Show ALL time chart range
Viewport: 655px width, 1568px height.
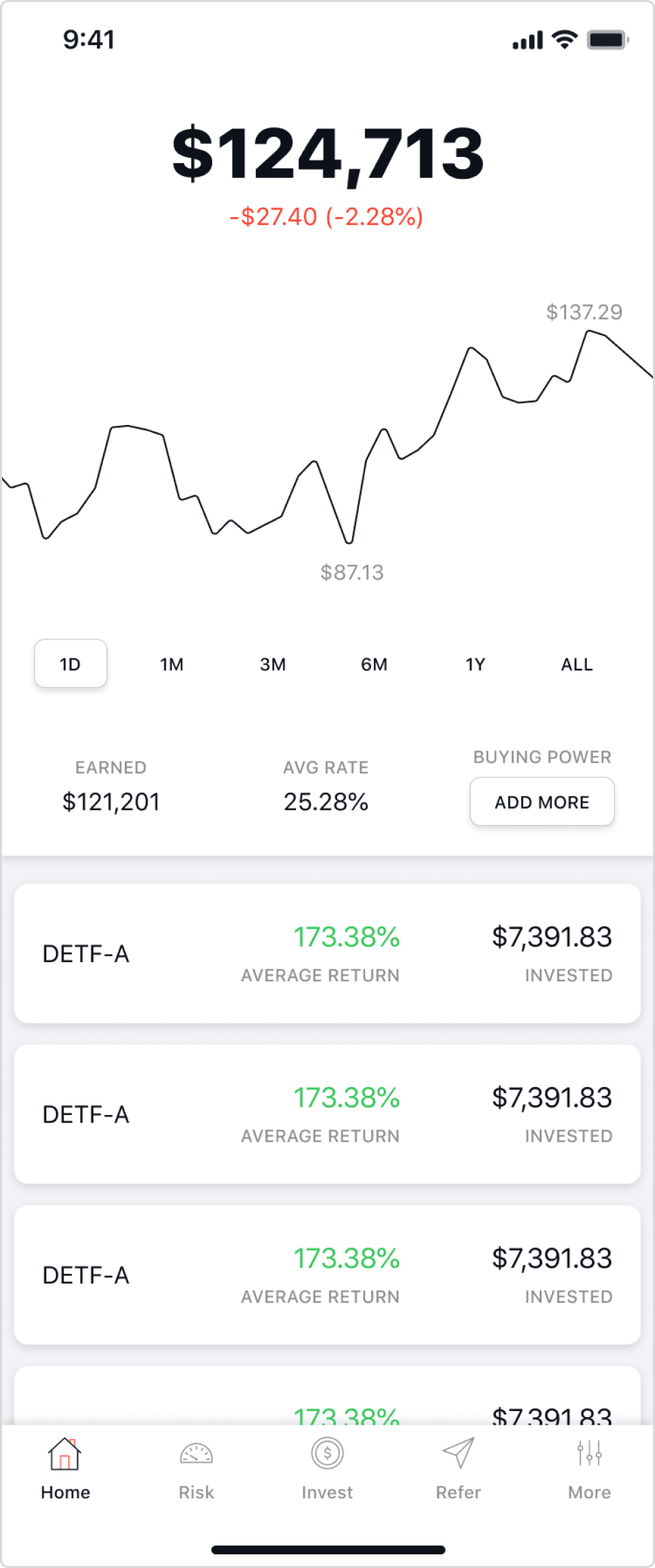tap(577, 664)
